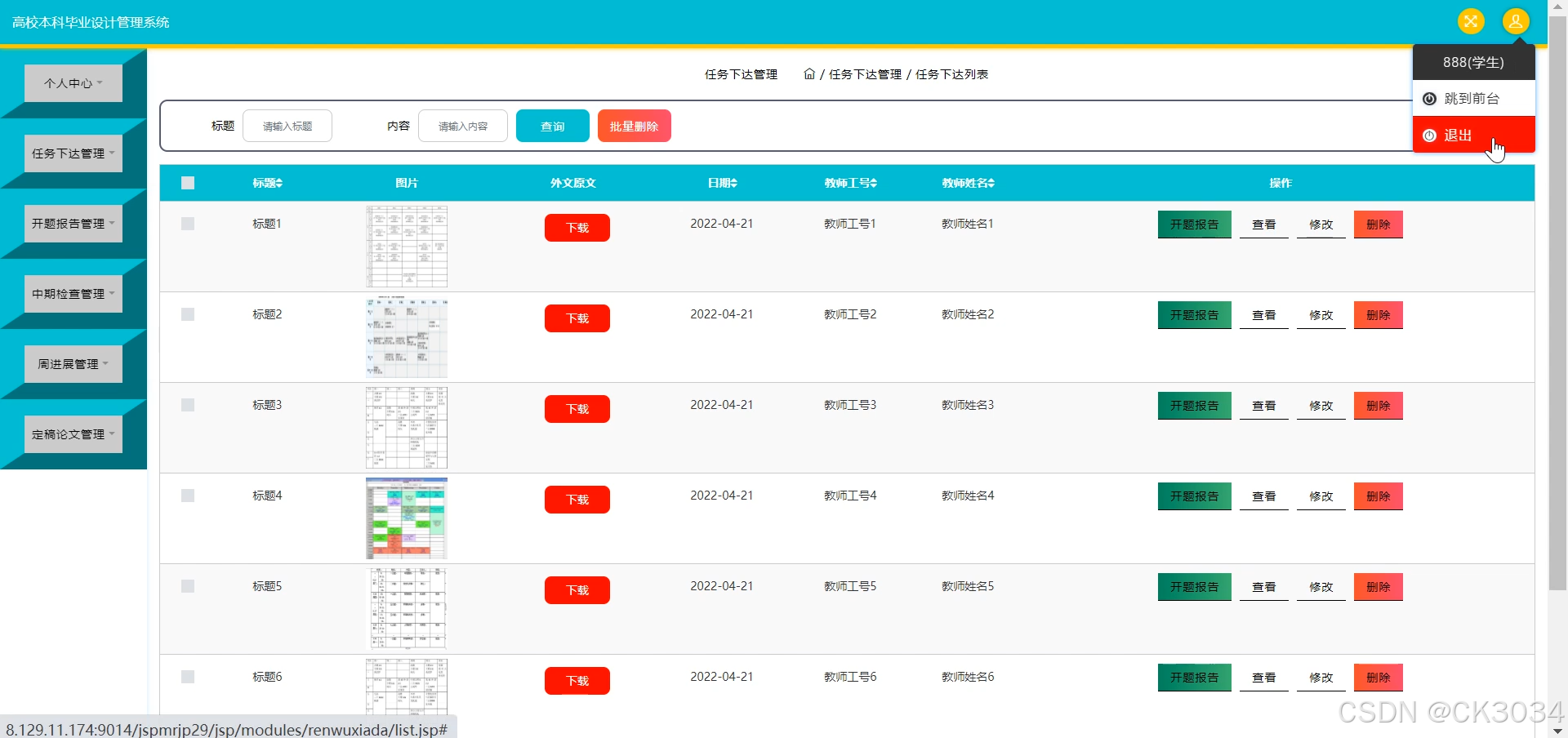Screen dimensions: 1568x738
Task: Expand 个人中心 sidebar menu
Action: (73, 83)
